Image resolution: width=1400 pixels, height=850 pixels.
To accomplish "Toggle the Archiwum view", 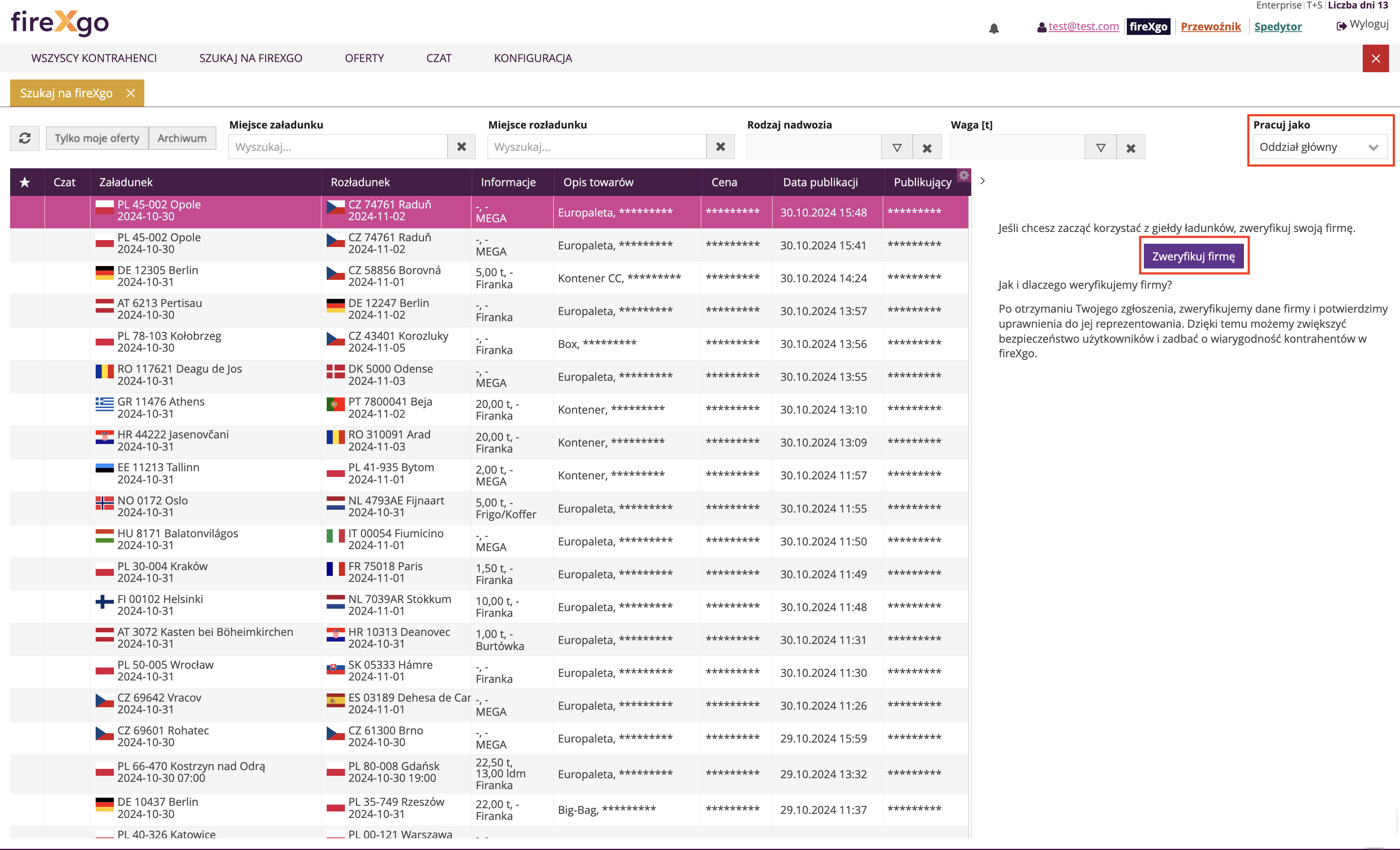I will coord(182,138).
